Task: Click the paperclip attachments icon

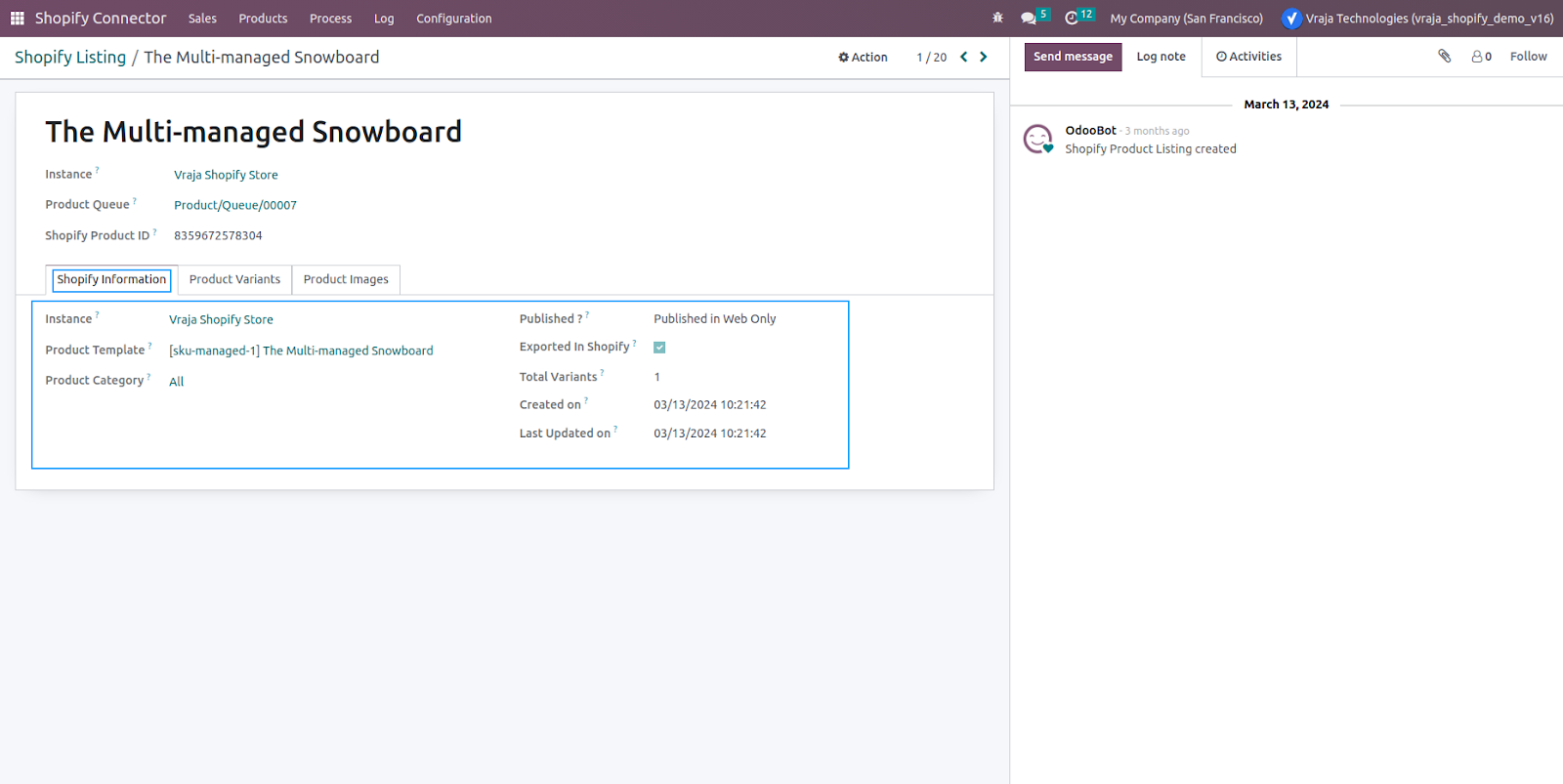Action: pyautogui.click(x=1444, y=57)
